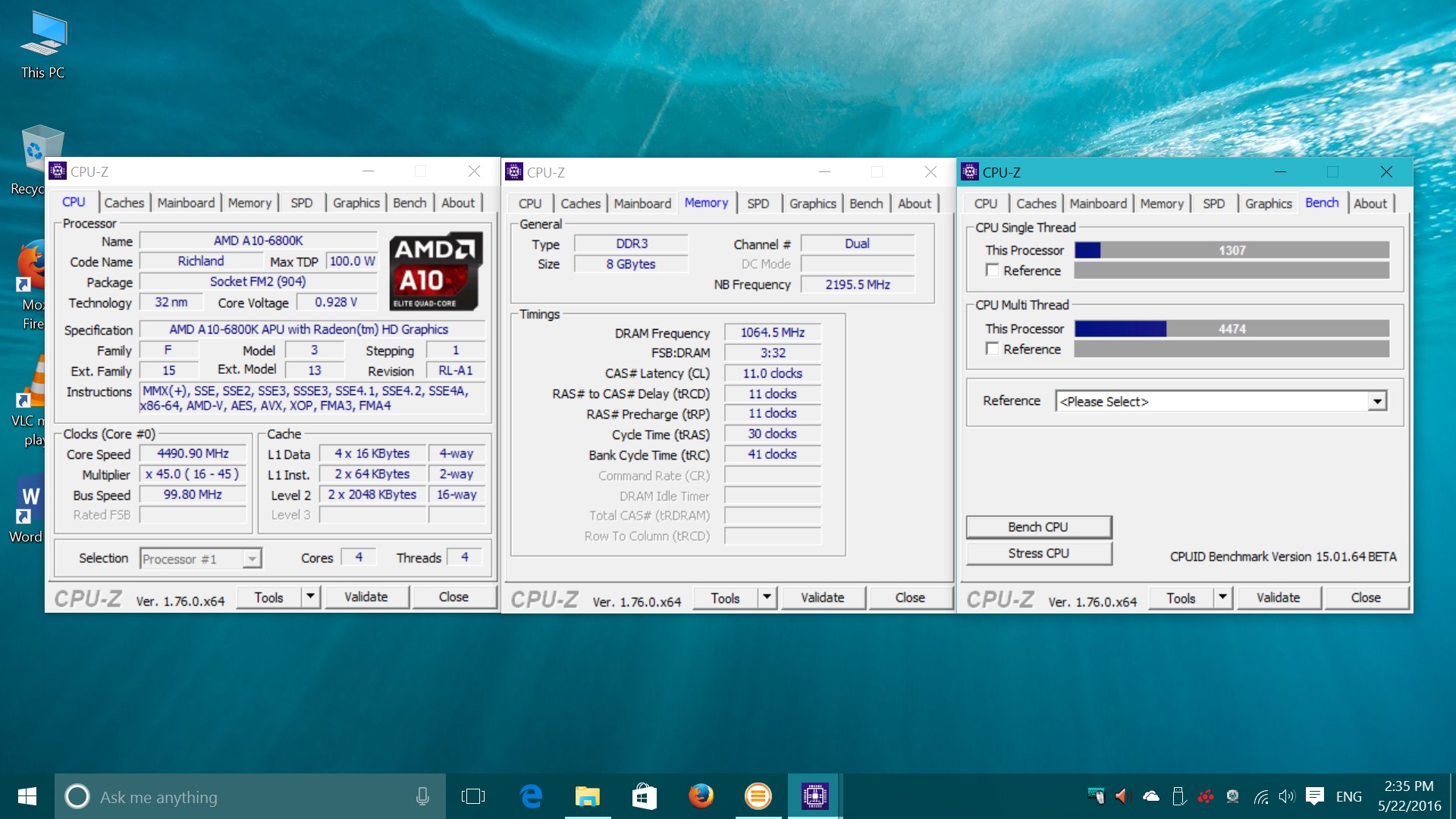This screenshot has height=819, width=1456.
Task: Click the Stress CPU button
Action: [1038, 554]
